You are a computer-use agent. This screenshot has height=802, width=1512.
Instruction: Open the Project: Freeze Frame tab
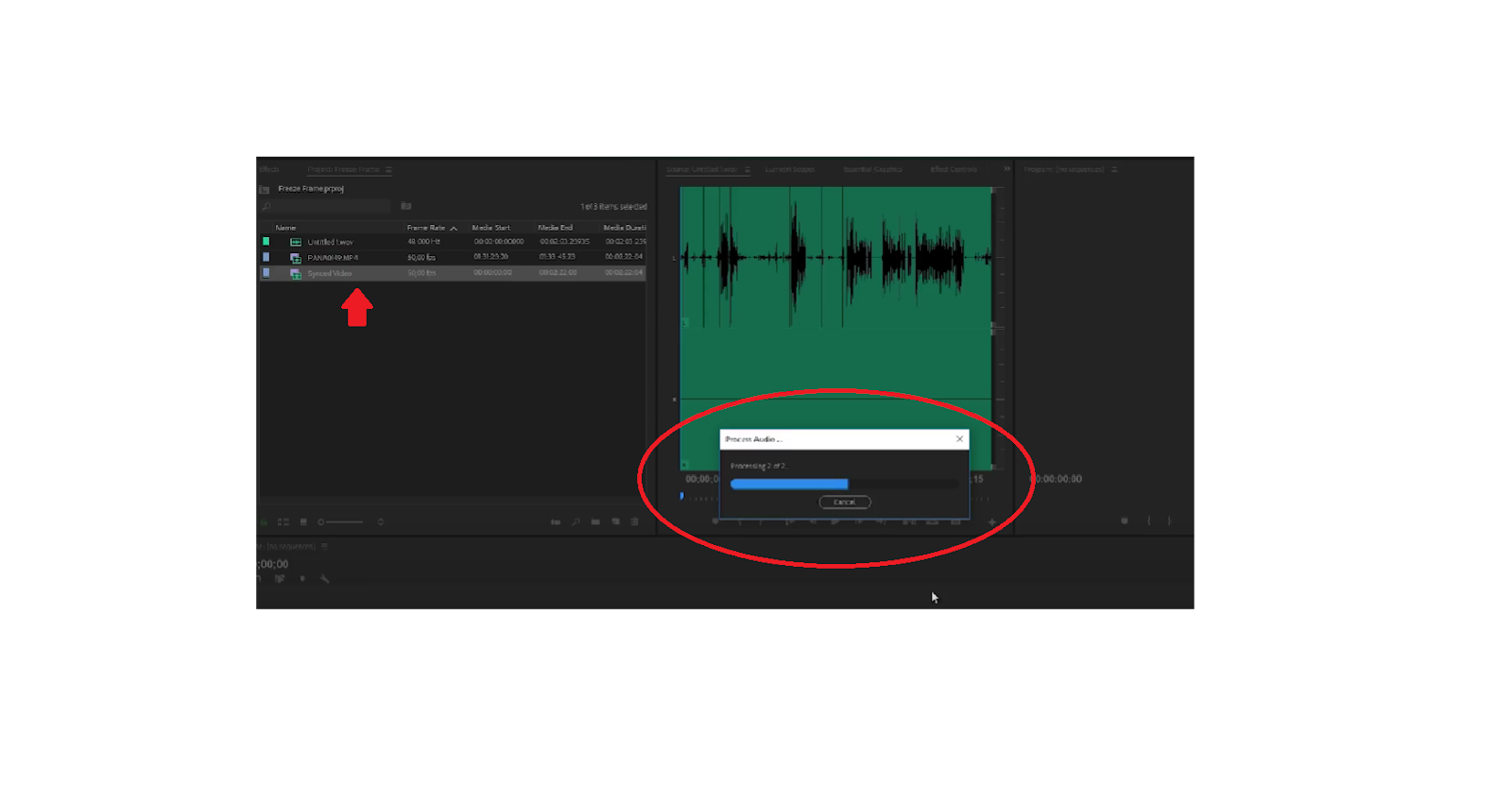(x=343, y=170)
